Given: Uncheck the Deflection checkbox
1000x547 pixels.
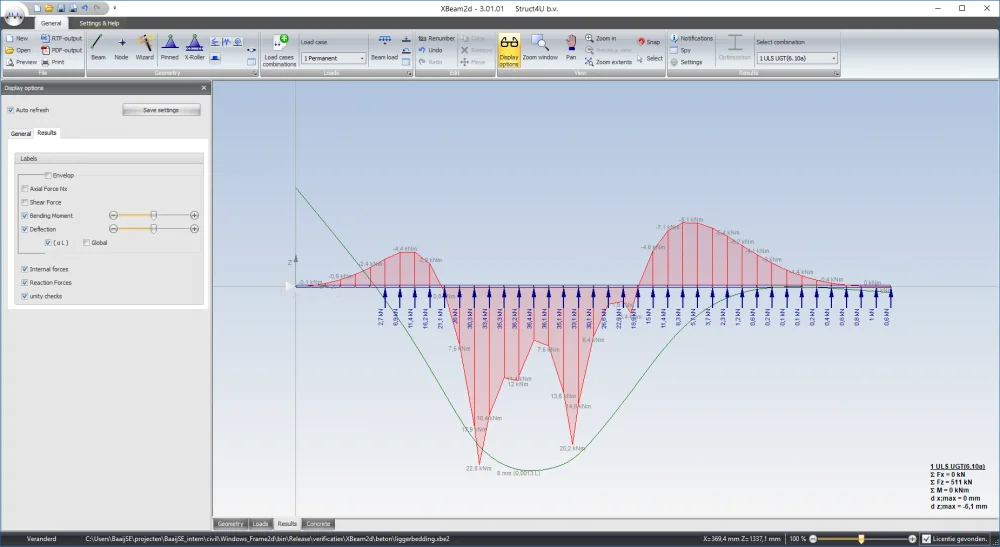Looking at the screenshot, I should [25, 229].
